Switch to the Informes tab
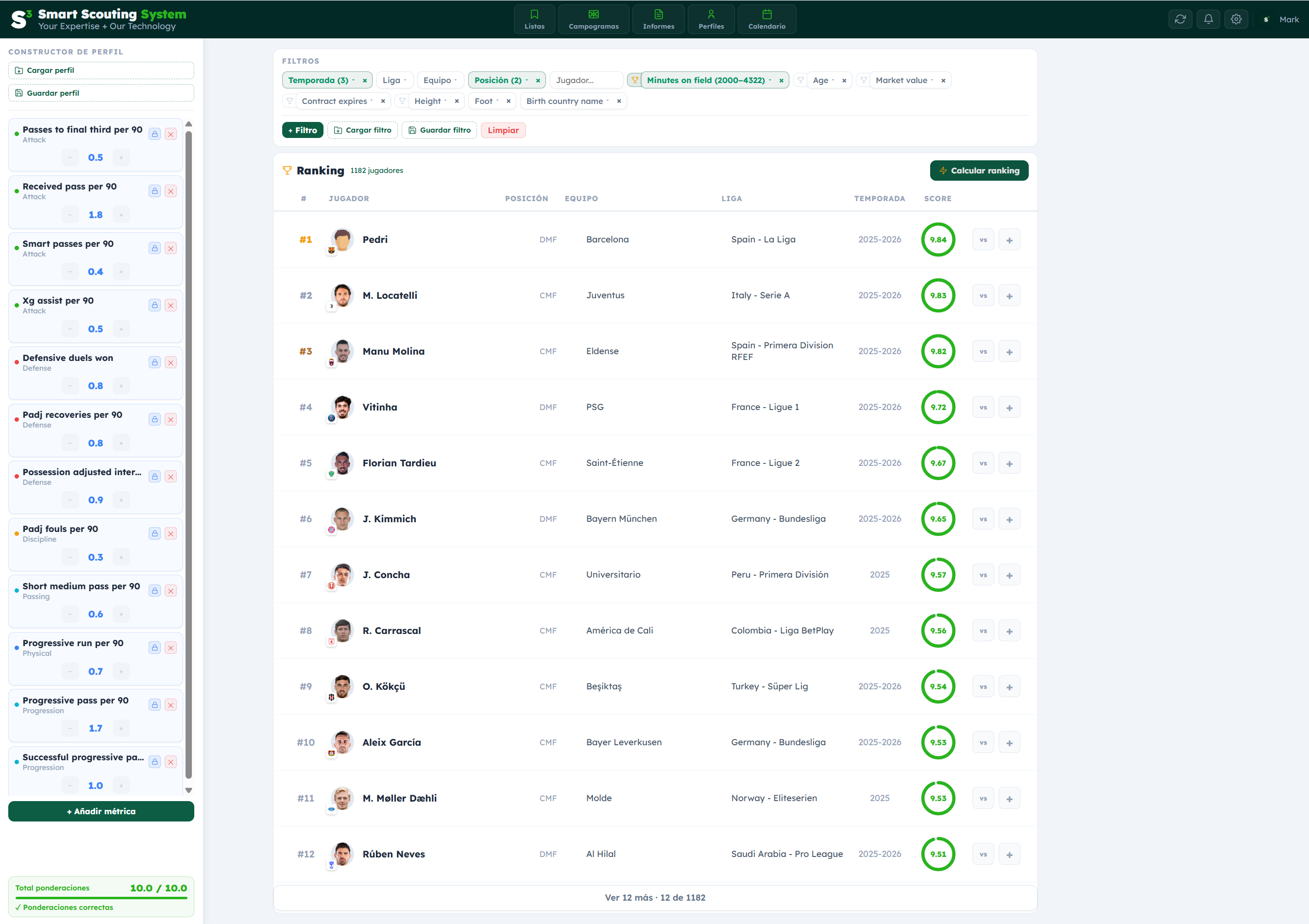 pyautogui.click(x=659, y=19)
